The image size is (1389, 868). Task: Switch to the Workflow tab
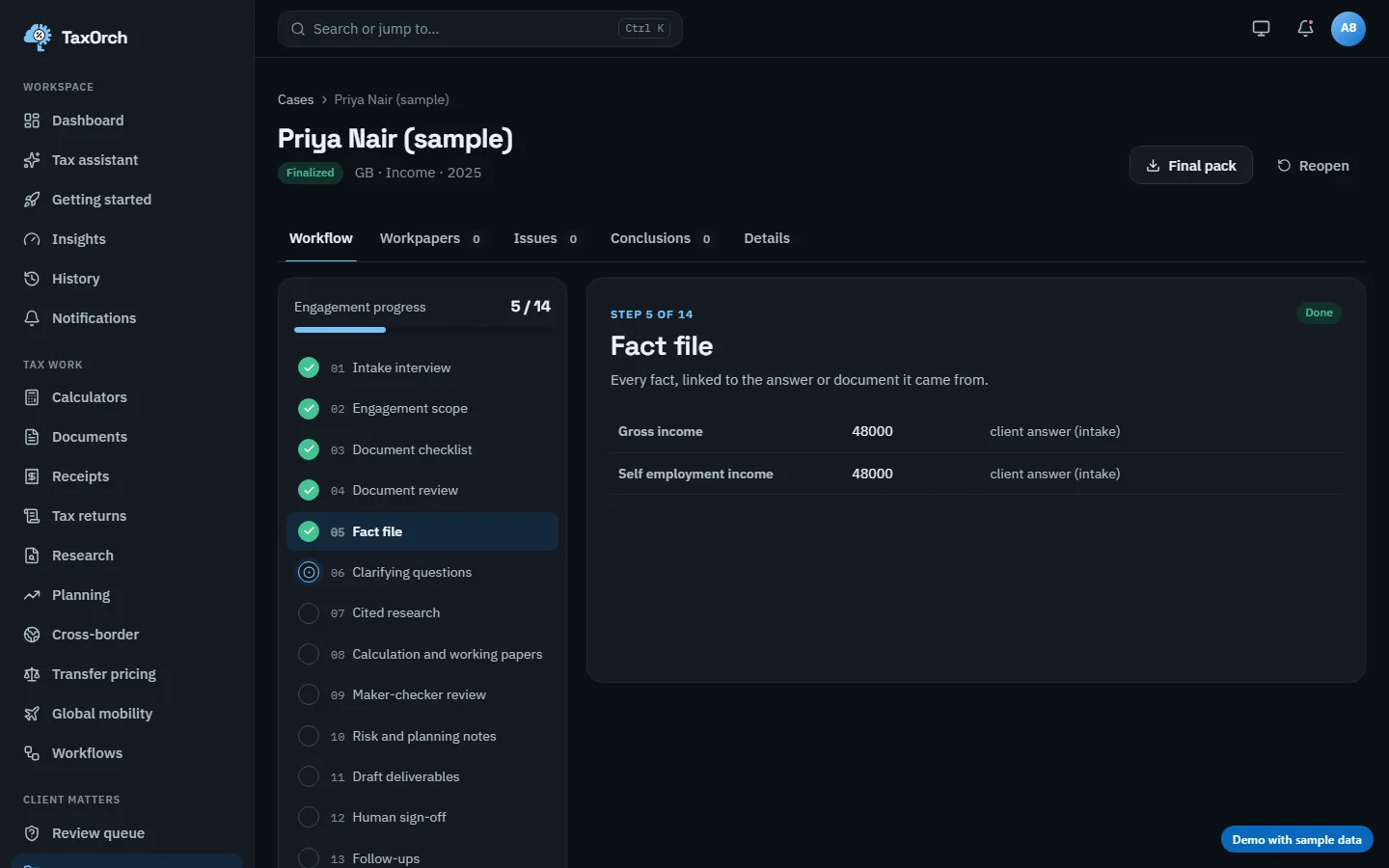click(x=321, y=238)
